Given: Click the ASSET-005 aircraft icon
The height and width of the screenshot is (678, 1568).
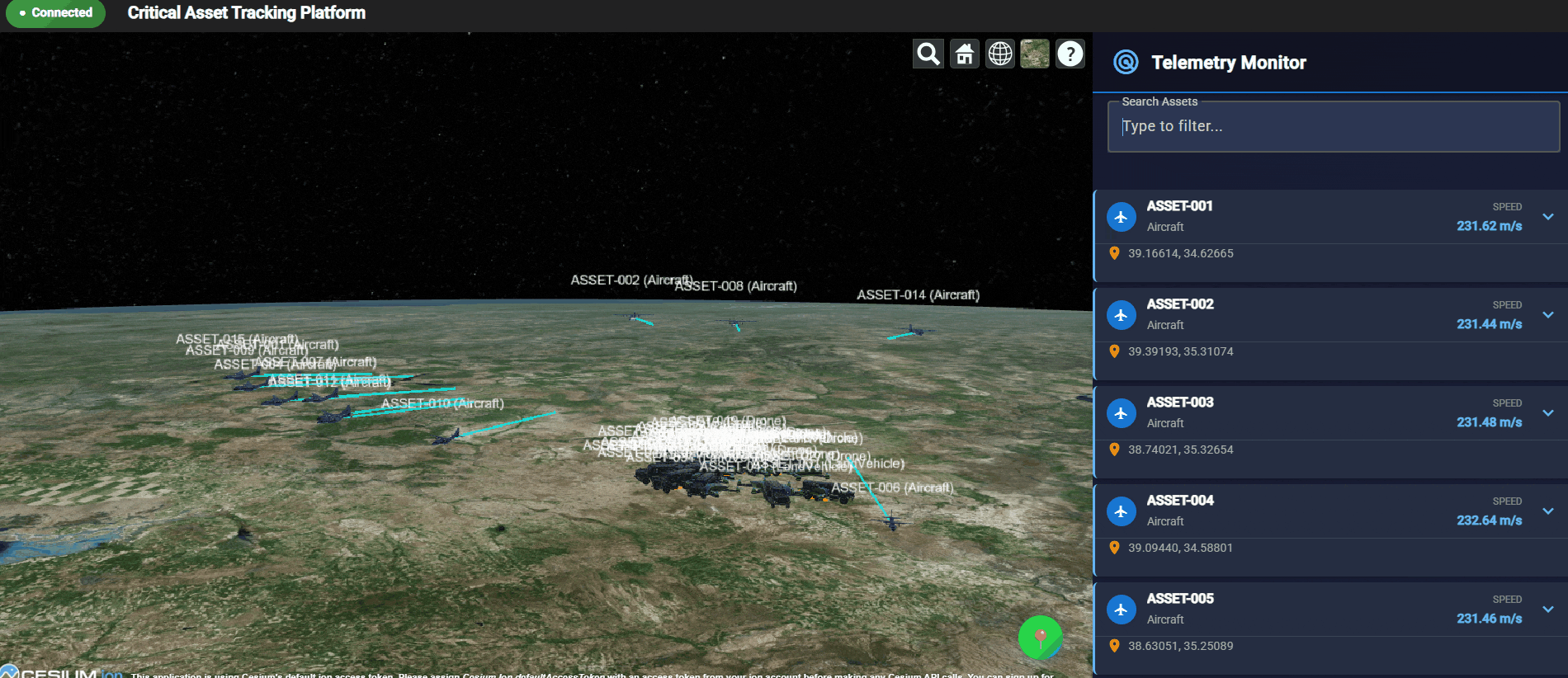Looking at the screenshot, I should click(x=1121, y=610).
